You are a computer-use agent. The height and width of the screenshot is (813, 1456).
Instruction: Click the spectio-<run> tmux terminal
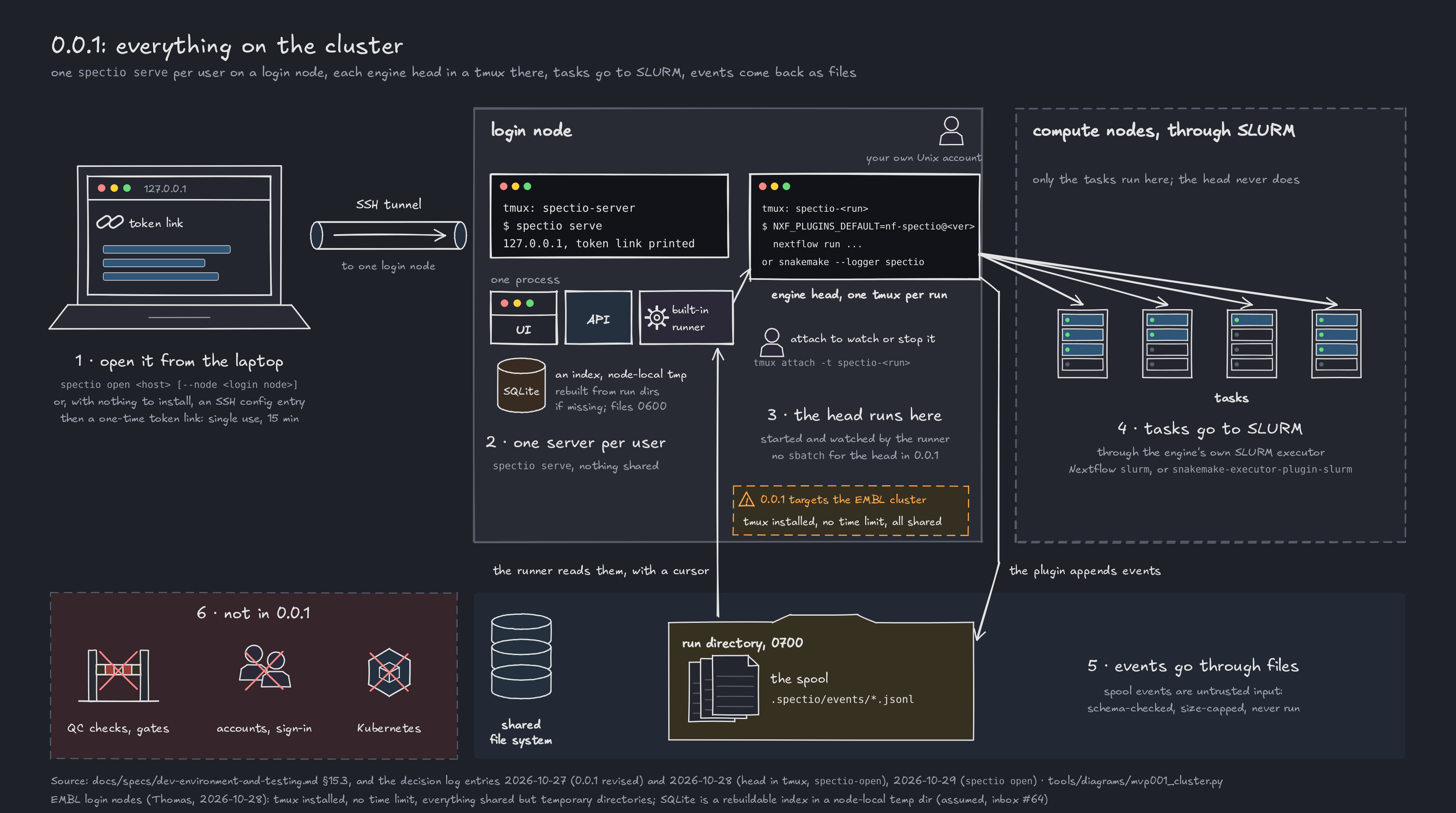(864, 227)
